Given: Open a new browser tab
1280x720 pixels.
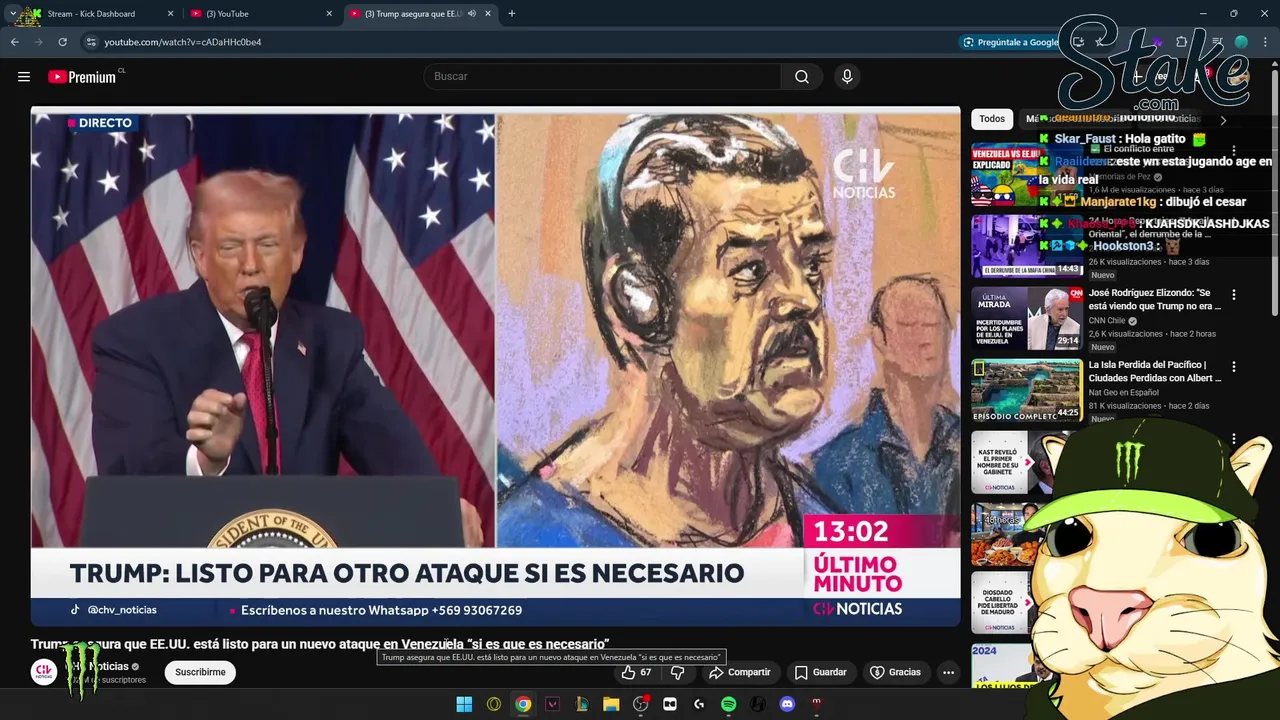Looking at the screenshot, I should (x=511, y=14).
